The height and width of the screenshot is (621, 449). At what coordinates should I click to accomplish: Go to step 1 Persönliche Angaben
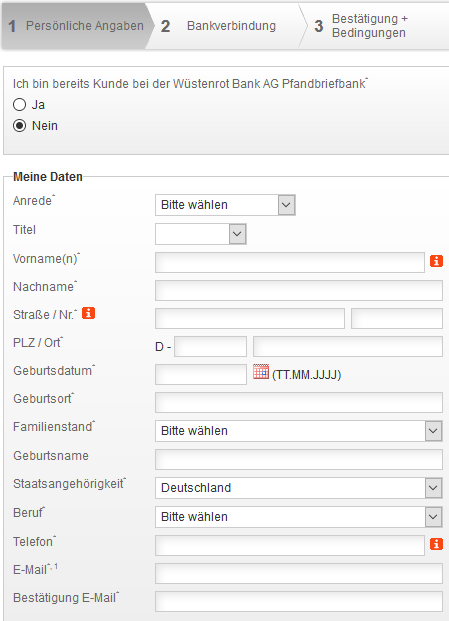[x=76, y=26]
